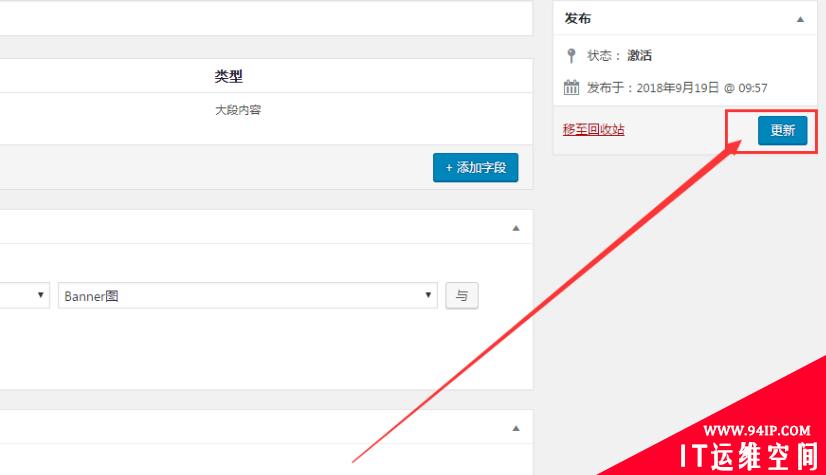Collapse the 发布 panel with its arrow
This screenshot has height=475, width=826.
point(800,19)
